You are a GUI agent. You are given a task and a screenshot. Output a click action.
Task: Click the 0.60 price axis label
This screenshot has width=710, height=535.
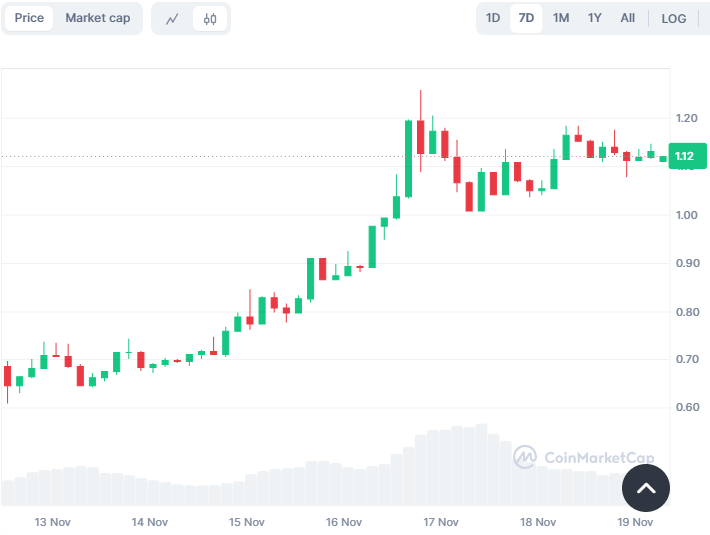(x=685, y=407)
